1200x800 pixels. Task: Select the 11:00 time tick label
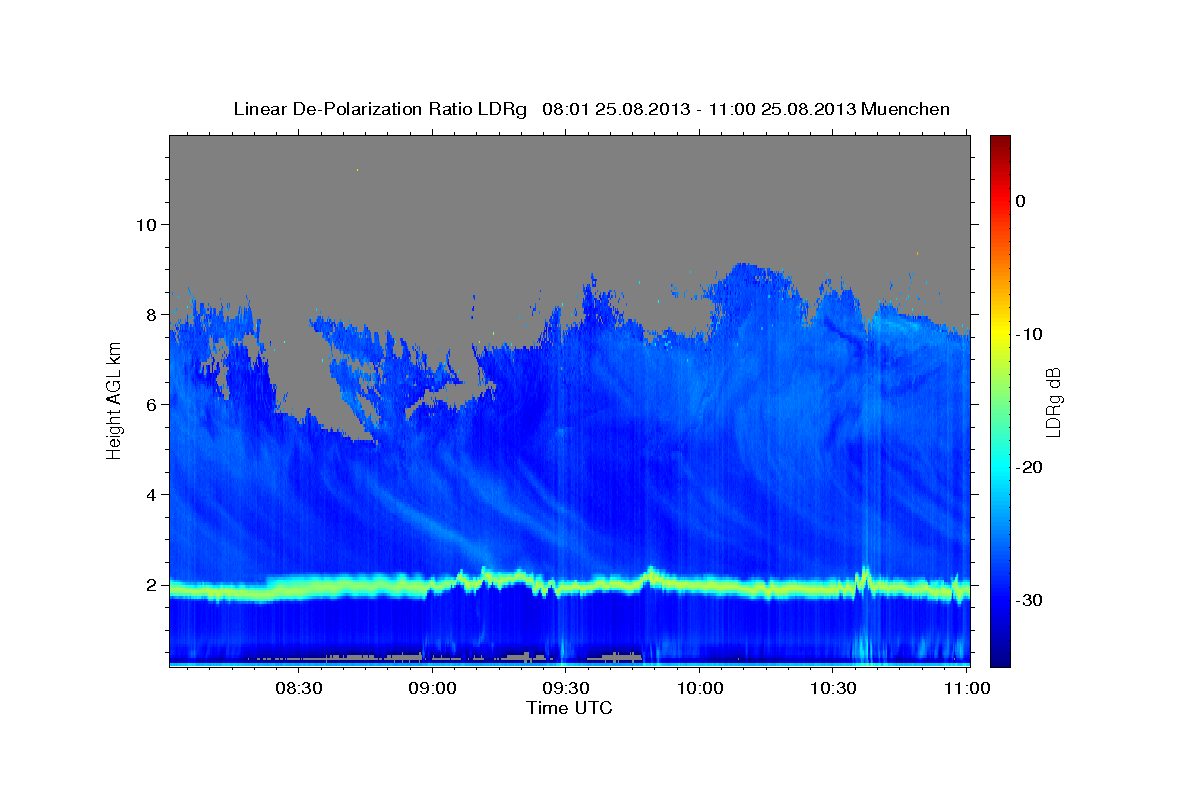966,688
